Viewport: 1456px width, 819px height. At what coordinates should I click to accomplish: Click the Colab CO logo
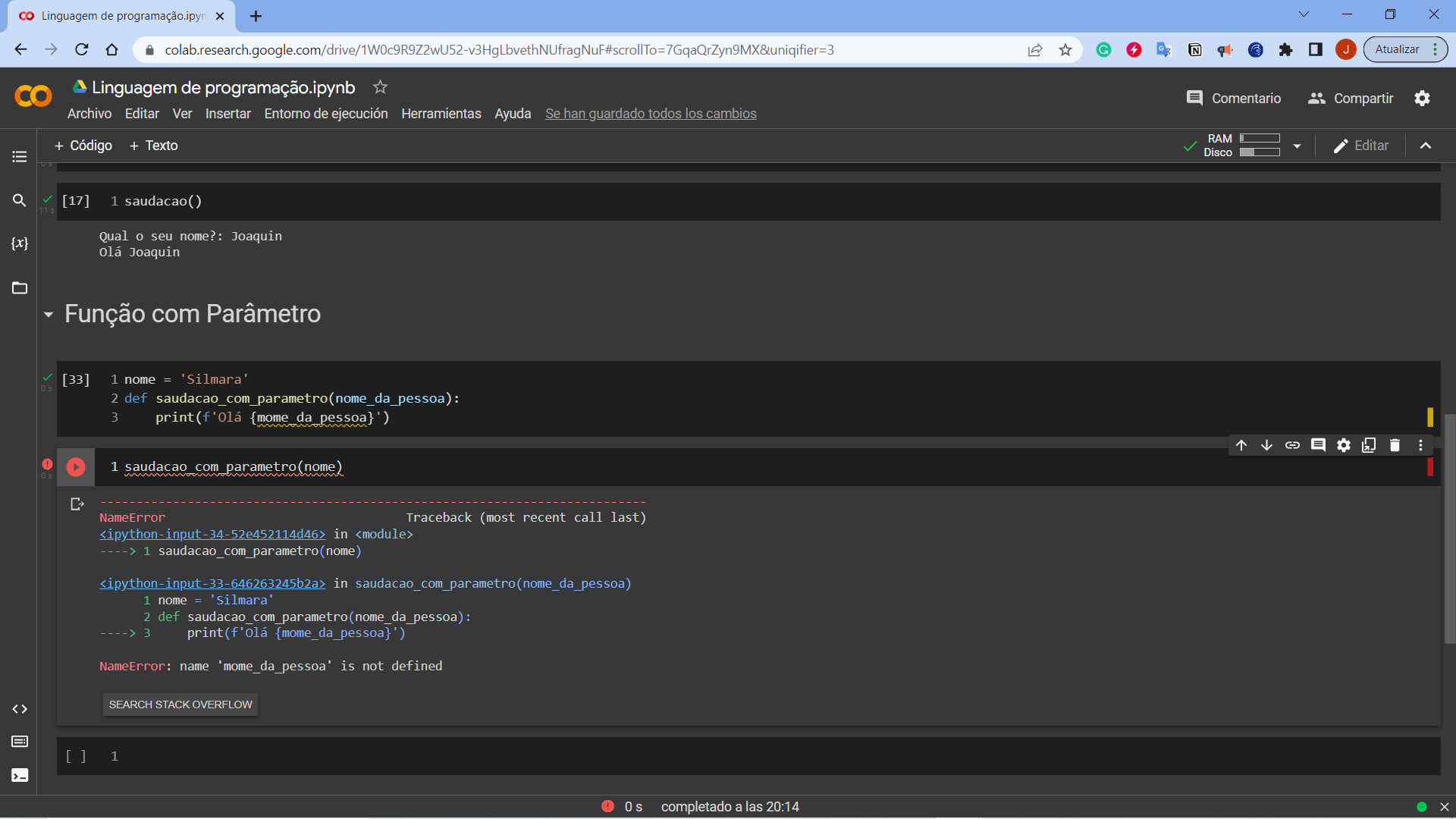coord(33,96)
